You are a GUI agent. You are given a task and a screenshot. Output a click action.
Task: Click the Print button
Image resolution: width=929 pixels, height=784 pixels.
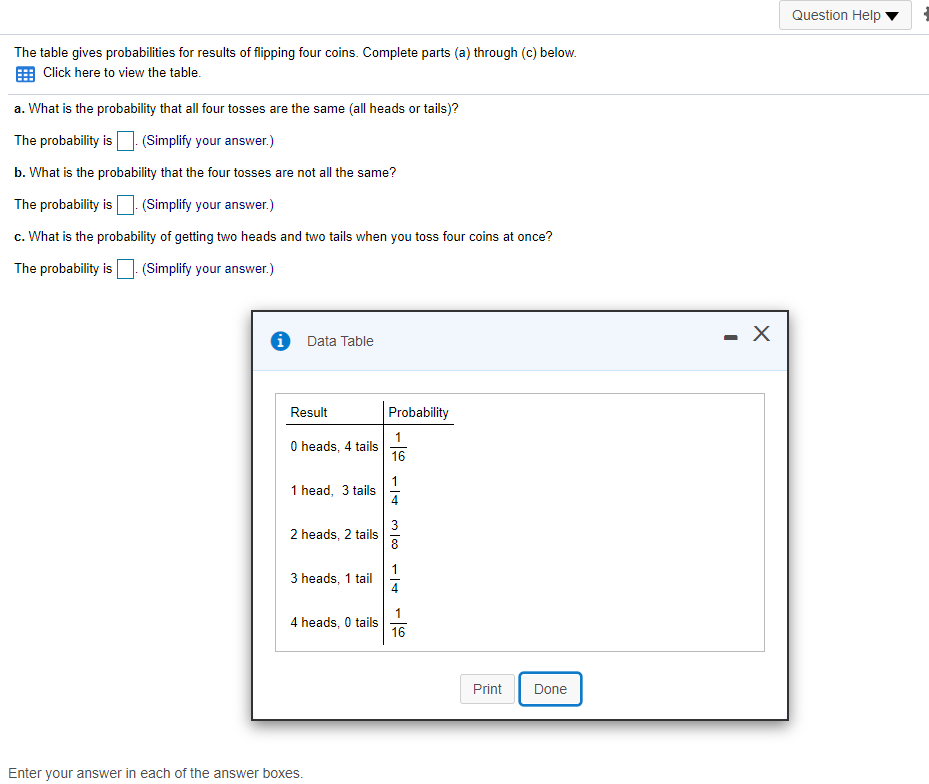click(x=487, y=688)
